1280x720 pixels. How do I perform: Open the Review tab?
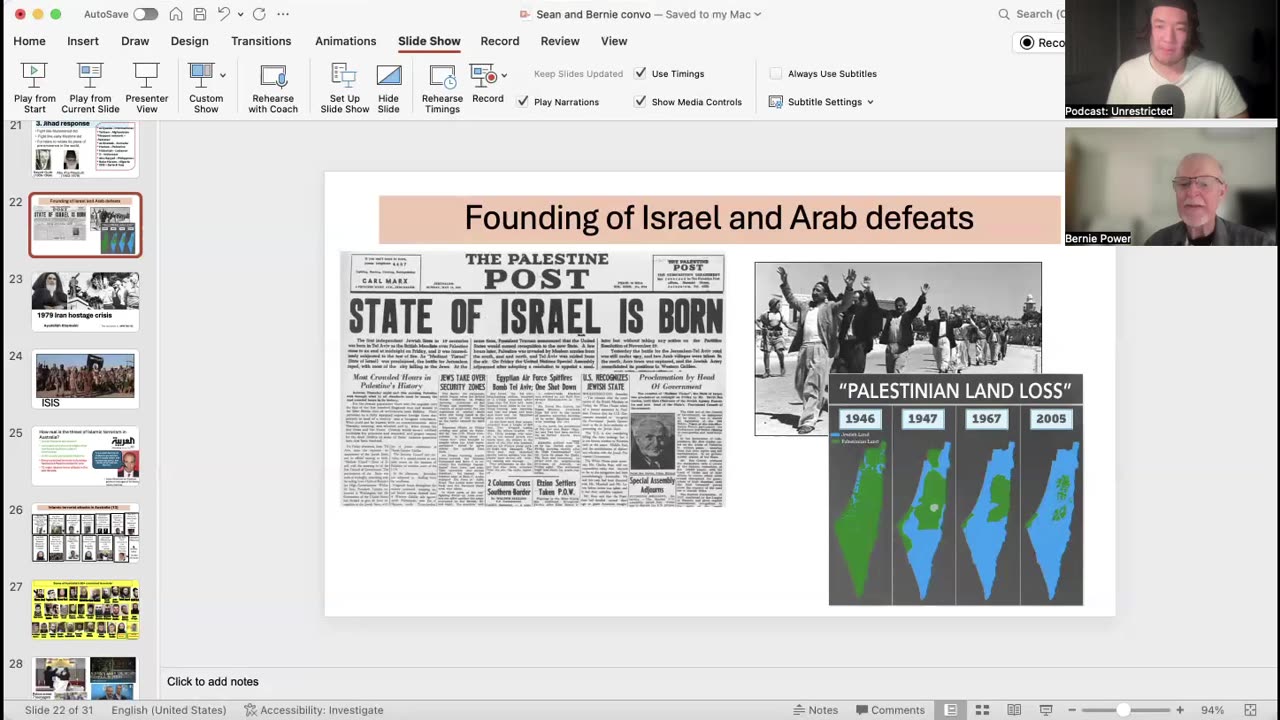click(560, 41)
